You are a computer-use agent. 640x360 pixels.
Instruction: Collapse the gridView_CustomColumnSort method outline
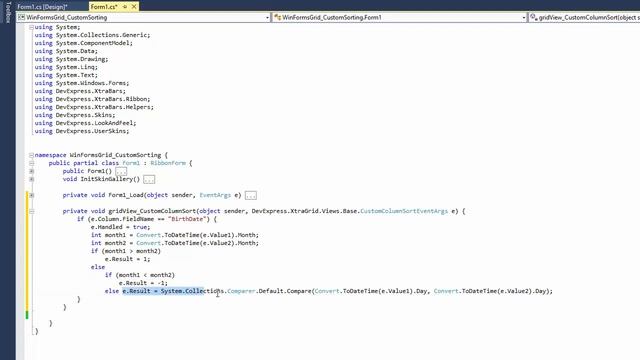click(x=31, y=211)
